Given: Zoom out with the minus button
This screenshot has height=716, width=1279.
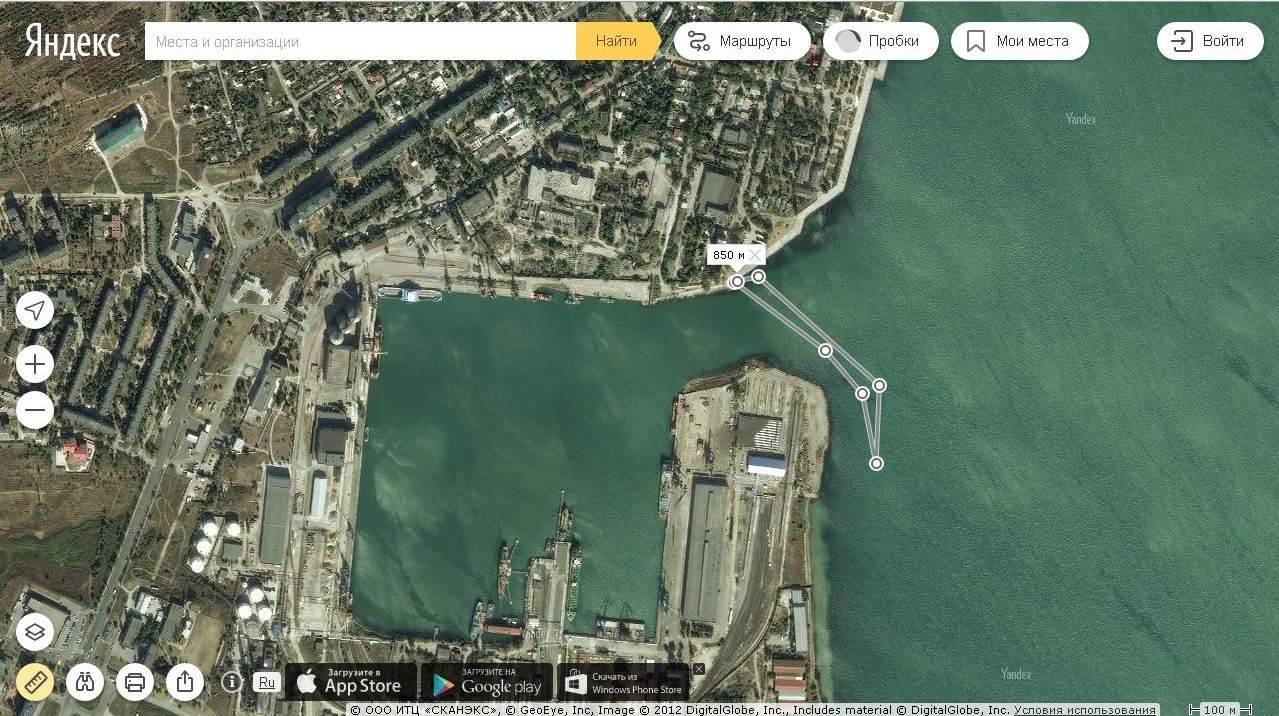Looking at the screenshot, I should coord(35,410).
